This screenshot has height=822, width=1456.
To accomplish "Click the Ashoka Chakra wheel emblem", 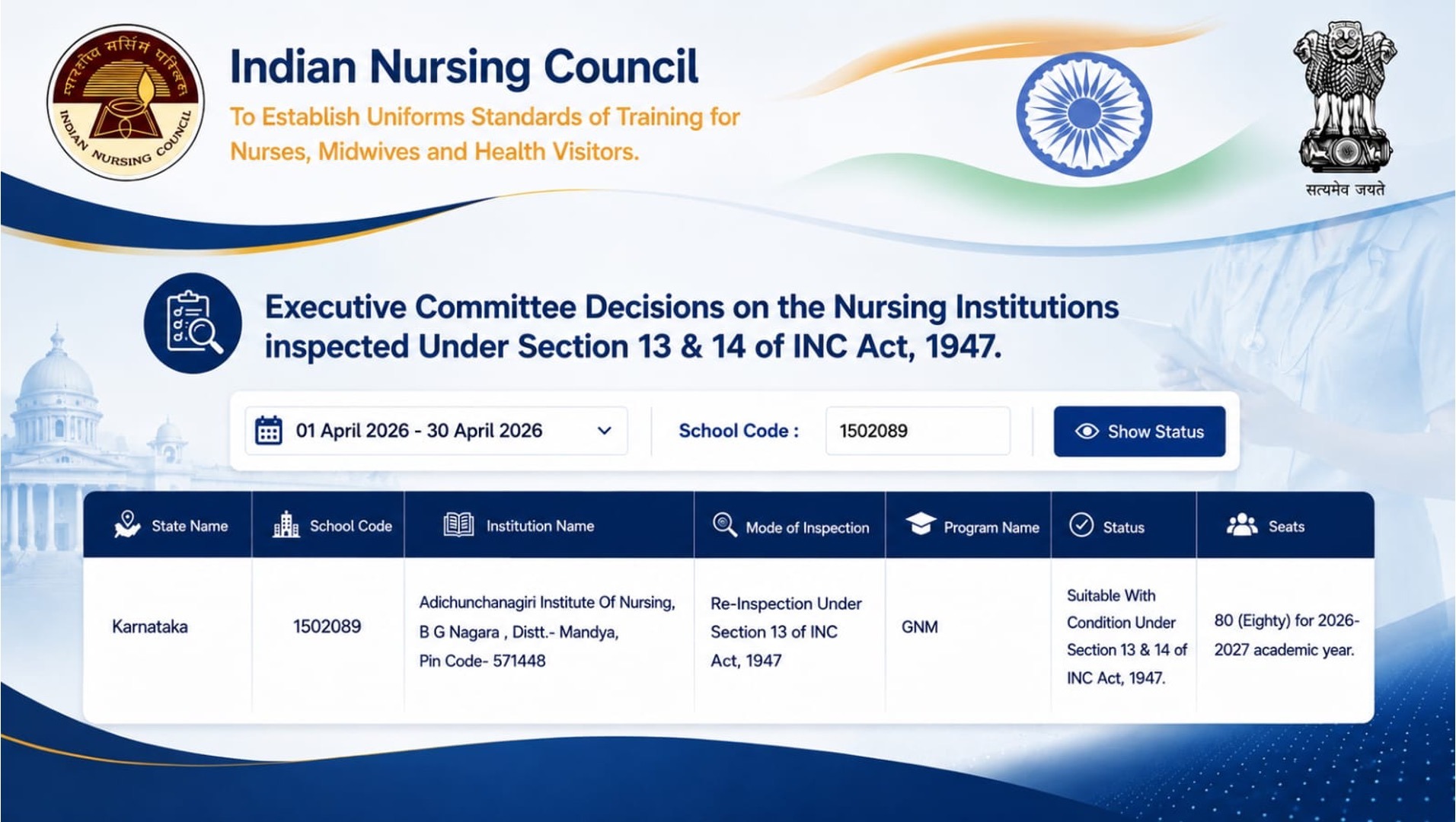I will [1084, 114].
